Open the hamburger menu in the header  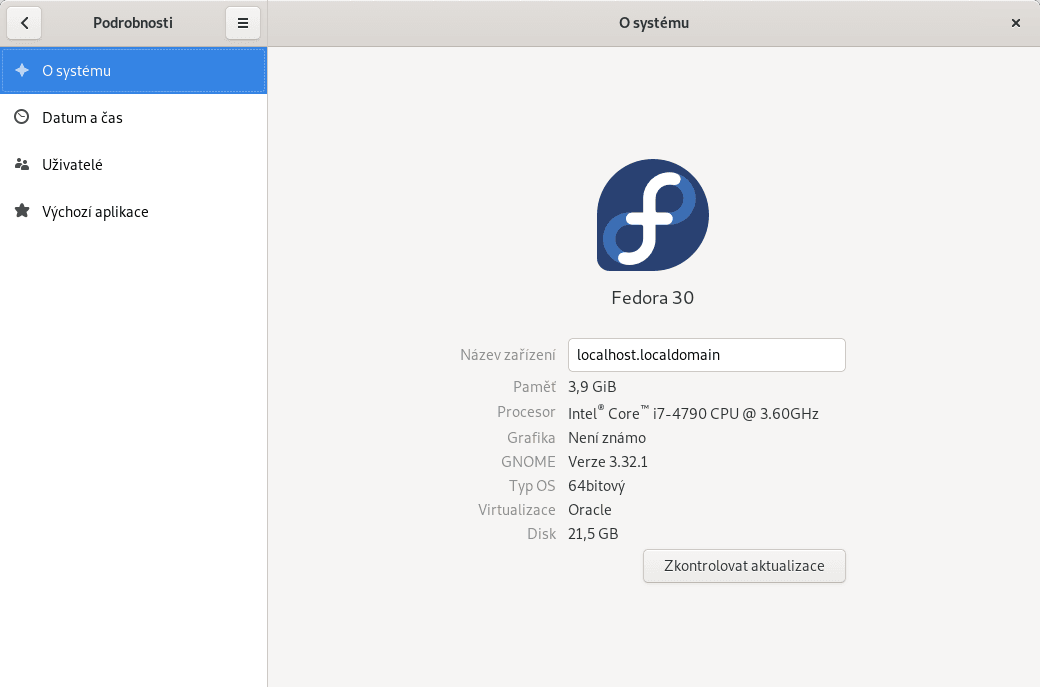243,22
